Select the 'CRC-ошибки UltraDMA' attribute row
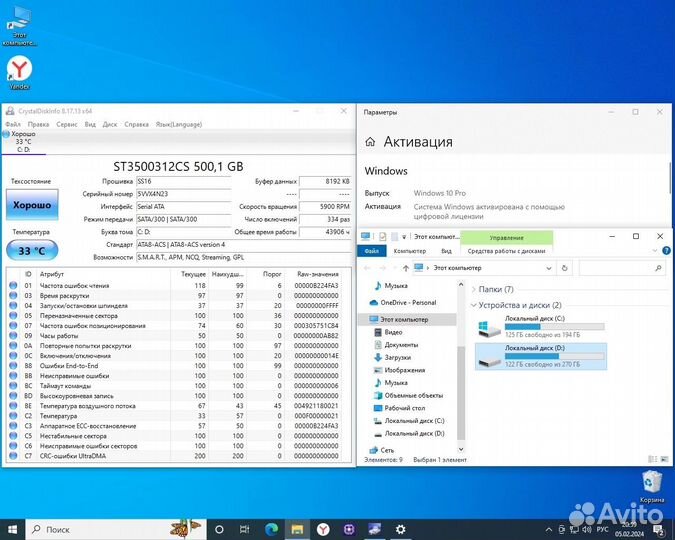Image resolution: width=675 pixels, height=540 pixels. (x=179, y=456)
